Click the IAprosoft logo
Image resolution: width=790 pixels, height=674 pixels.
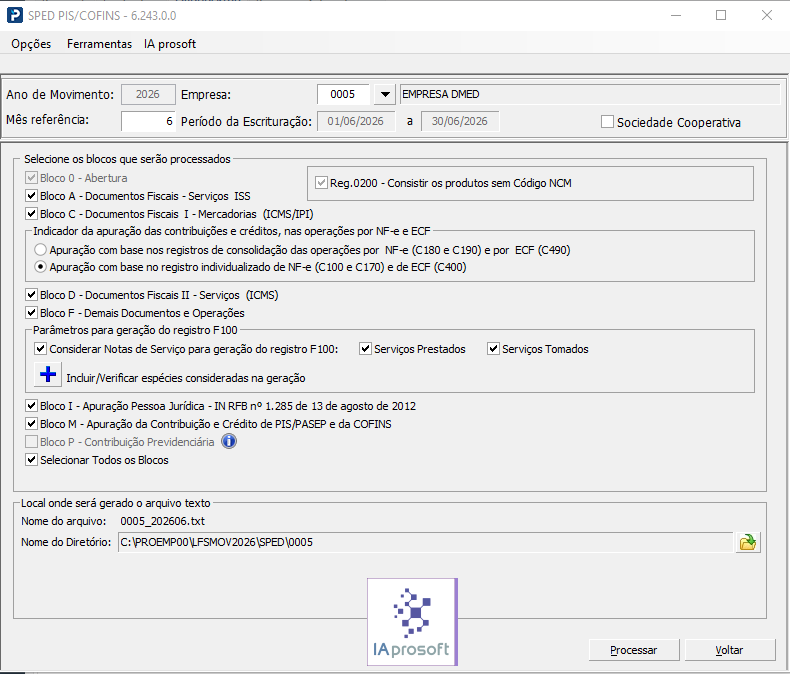tap(412, 622)
